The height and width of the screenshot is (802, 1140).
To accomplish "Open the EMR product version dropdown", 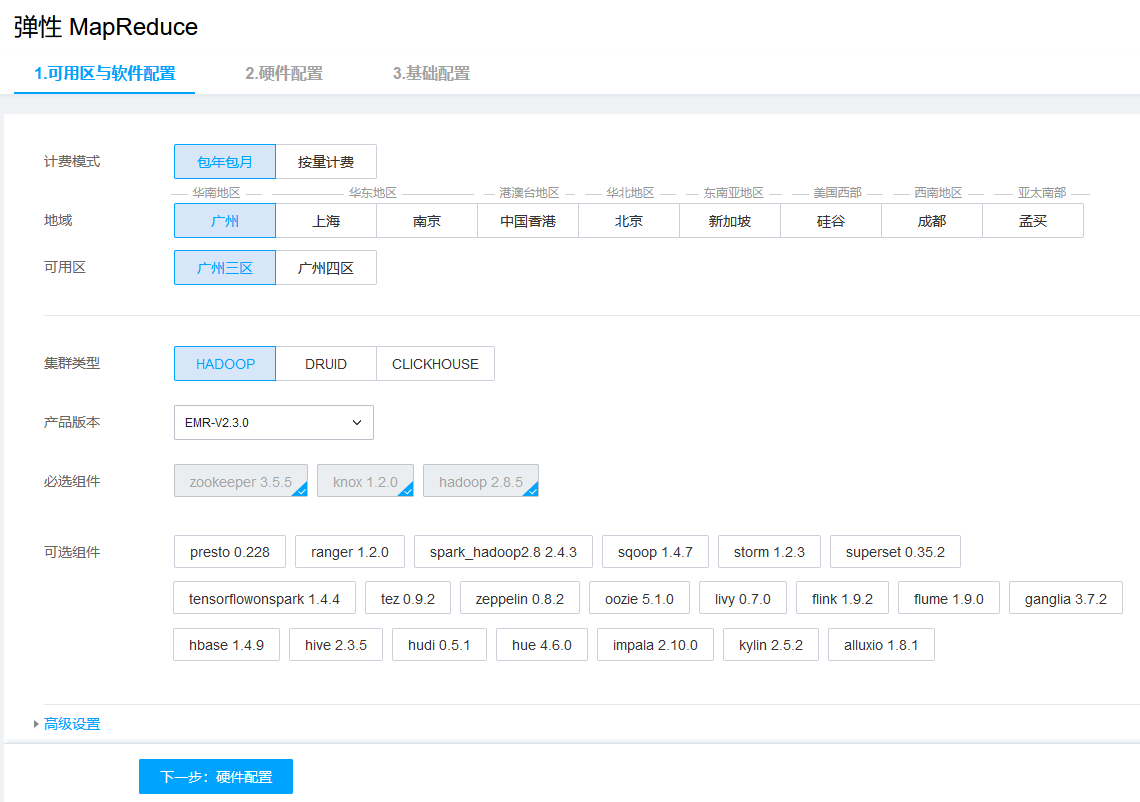I will click(273, 422).
